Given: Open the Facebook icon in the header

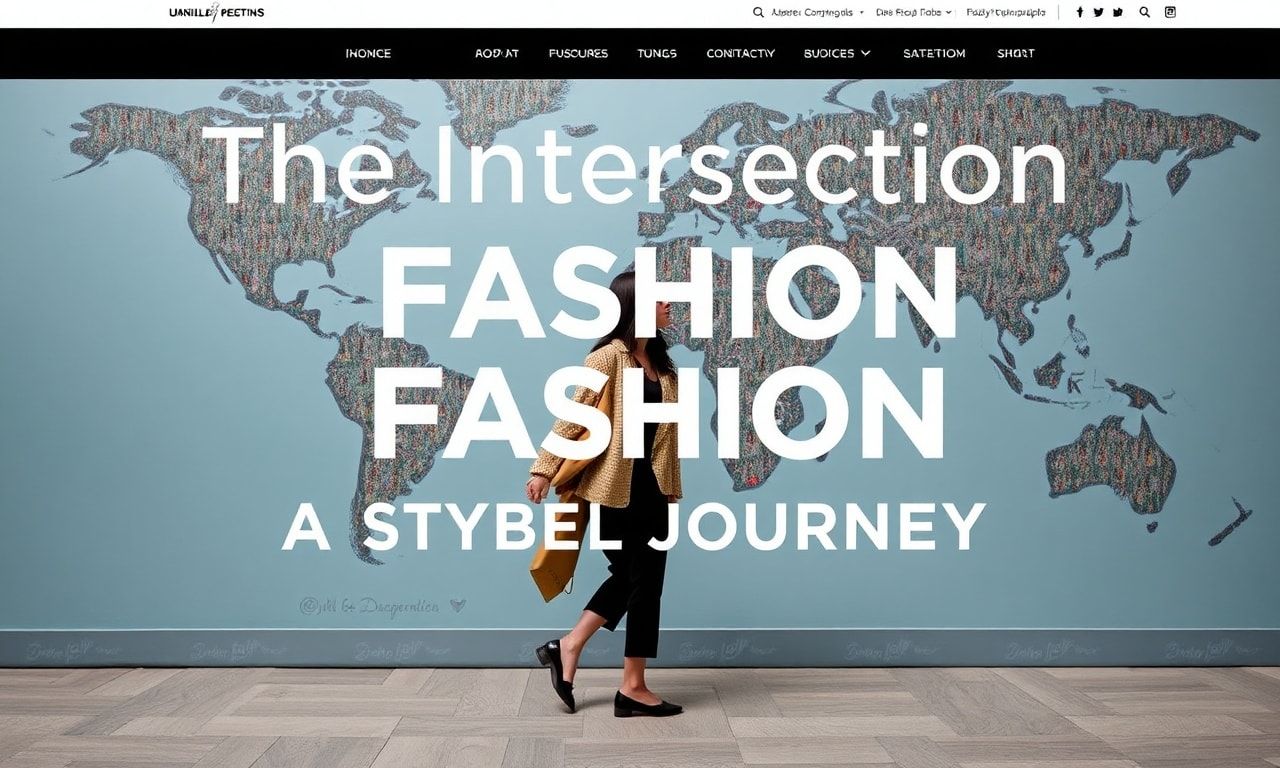Looking at the screenshot, I should click(x=1080, y=12).
